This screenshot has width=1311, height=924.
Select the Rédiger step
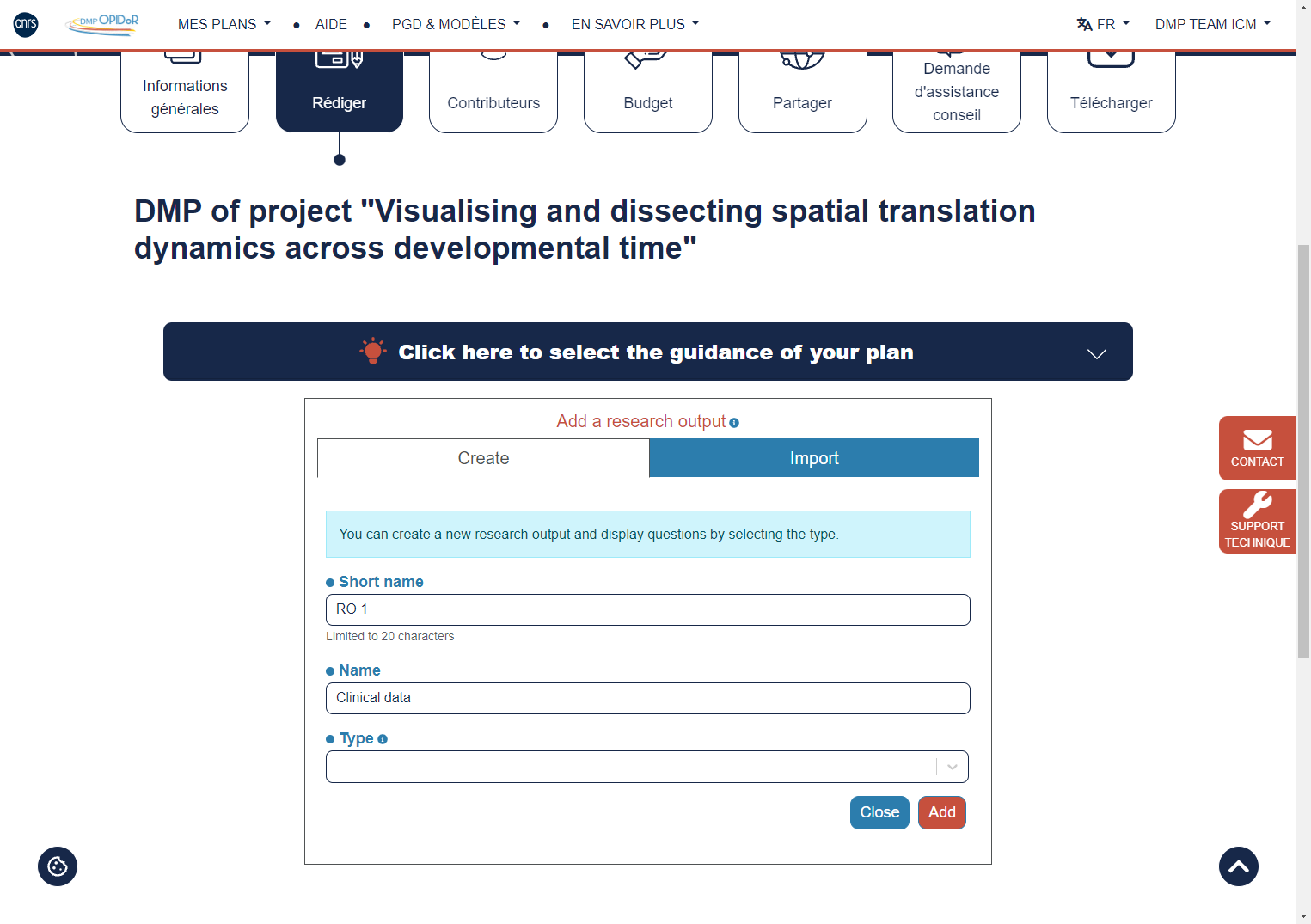tap(340, 92)
